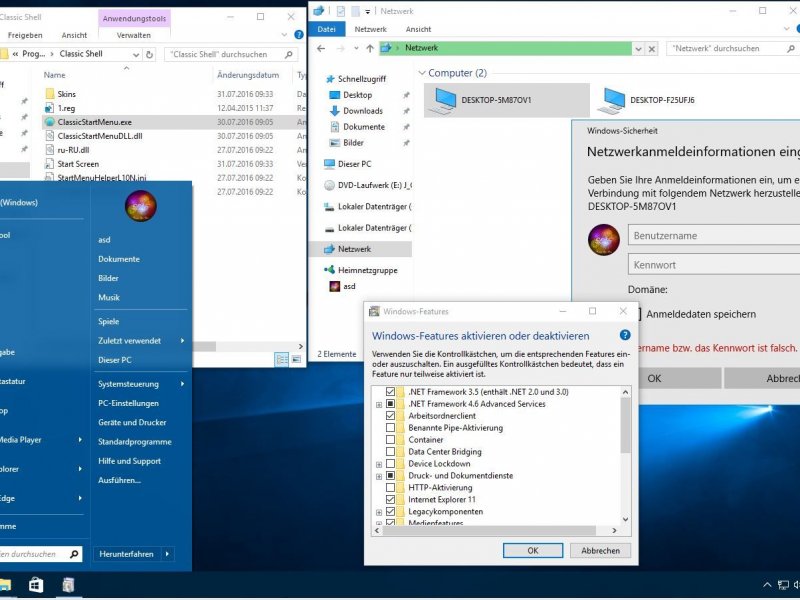Click the down scroll arrow of the features list

point(626,519)
